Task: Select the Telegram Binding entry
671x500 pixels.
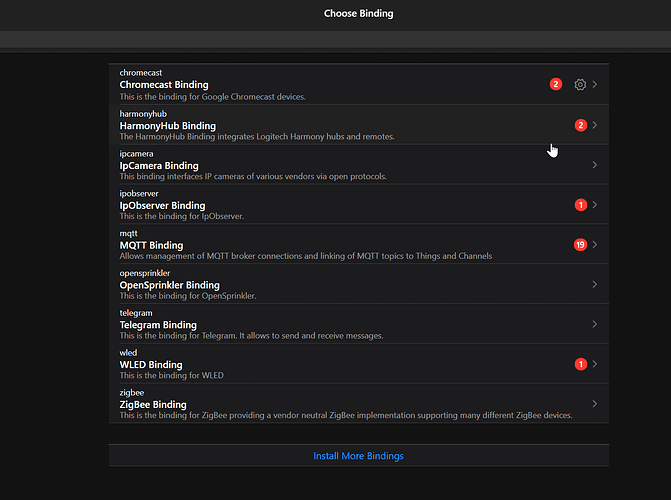Action: pyautogui.click(x=158, y=325)
